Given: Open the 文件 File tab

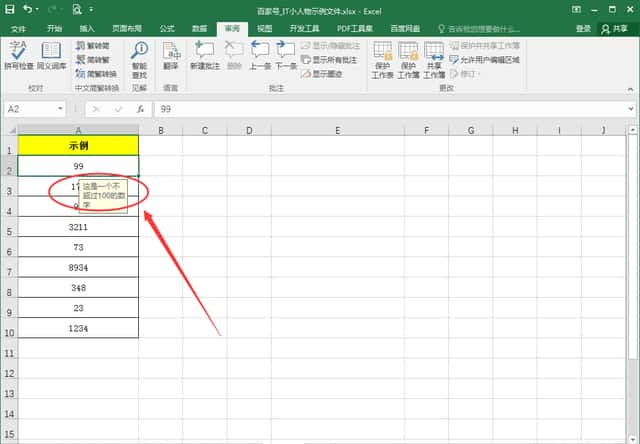Looking at the screenshot, I should [x=18, y=29].
